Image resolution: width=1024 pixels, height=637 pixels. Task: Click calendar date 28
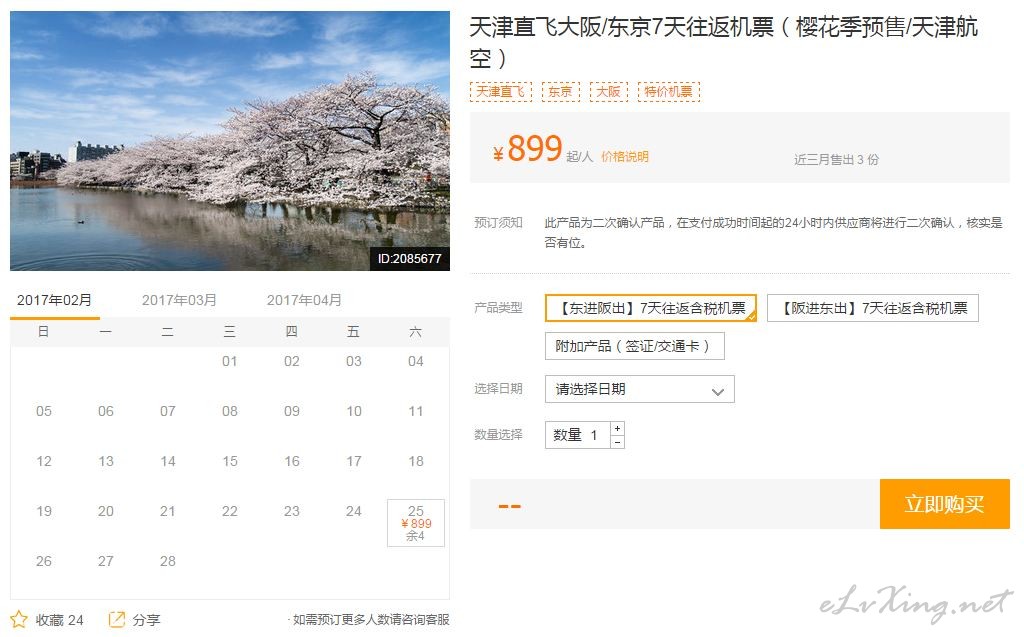click(168, 561)
